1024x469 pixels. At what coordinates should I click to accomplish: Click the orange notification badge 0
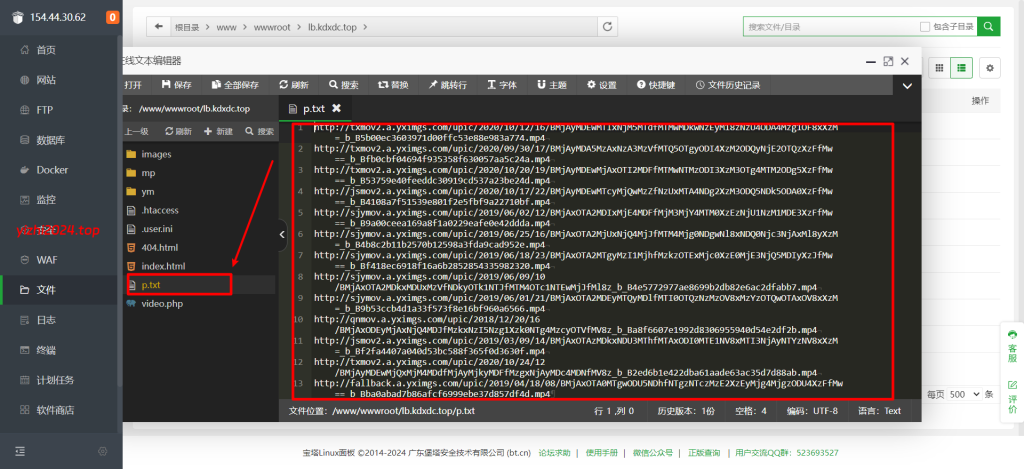112,18
